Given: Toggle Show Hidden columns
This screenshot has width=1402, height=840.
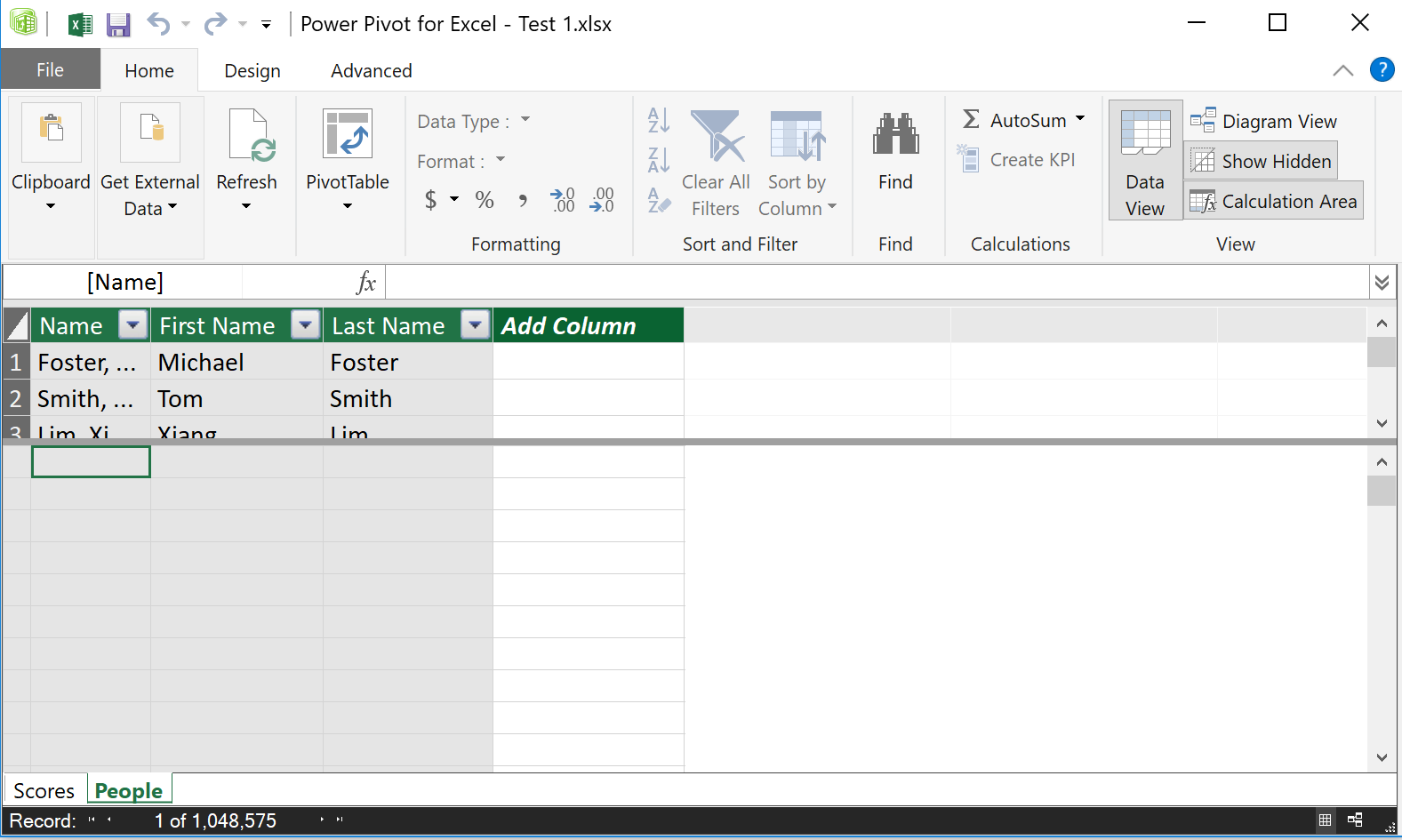Looking at the screenshot, I should click(1261, 161).
